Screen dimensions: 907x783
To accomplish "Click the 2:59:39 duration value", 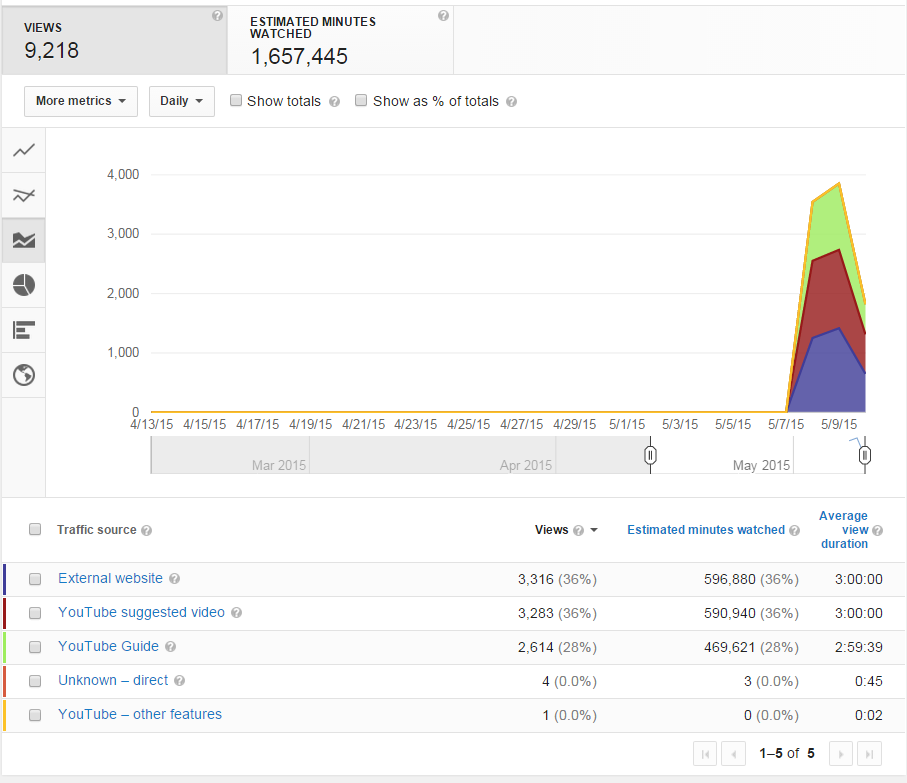I will click(858, 647).
